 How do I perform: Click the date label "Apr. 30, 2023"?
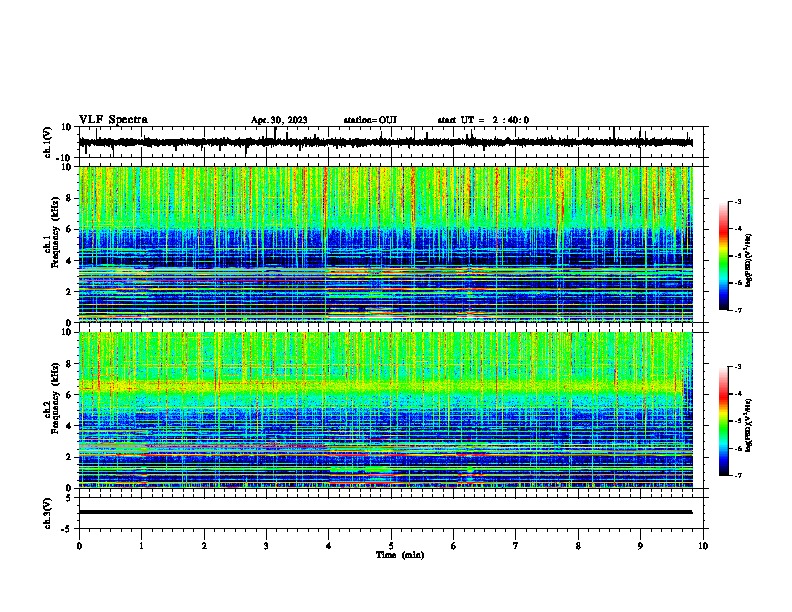[x=279, y=120]
